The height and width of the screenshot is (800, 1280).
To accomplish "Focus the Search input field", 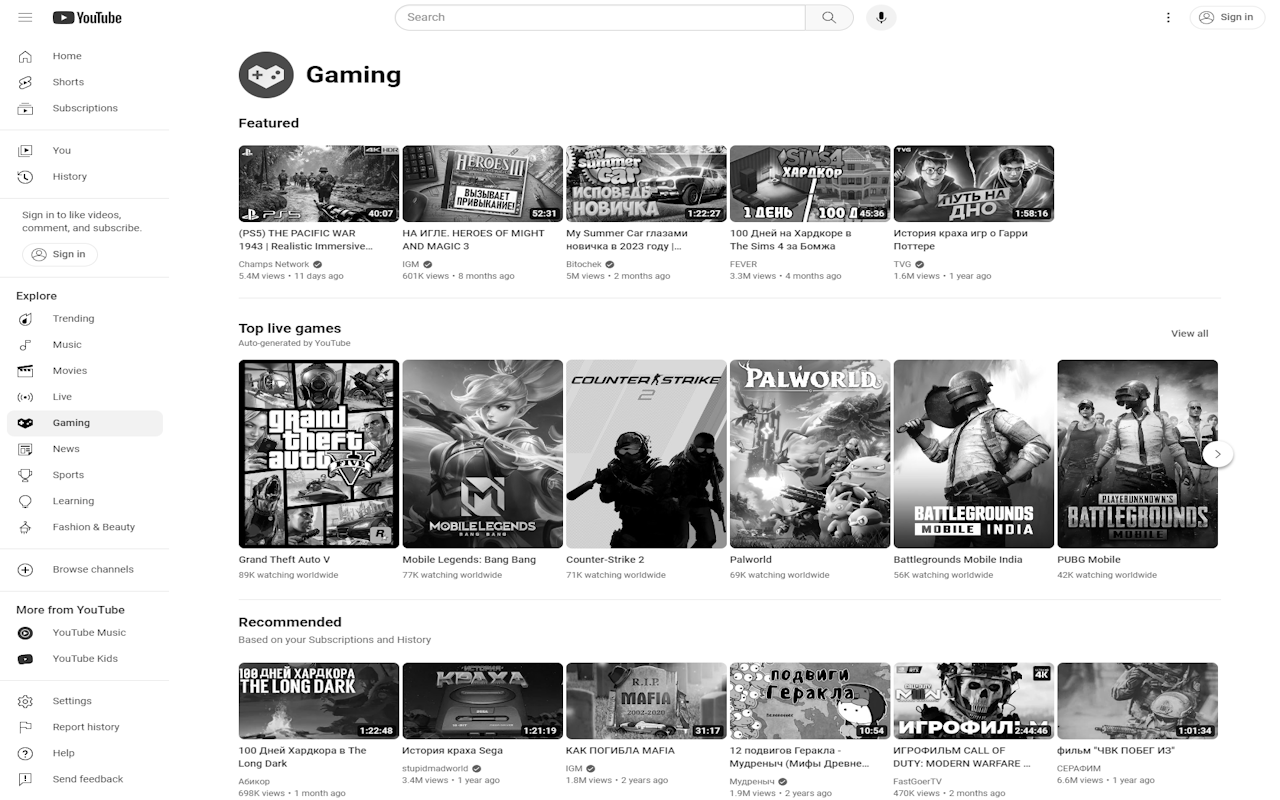I will click(x=600, y=17).
